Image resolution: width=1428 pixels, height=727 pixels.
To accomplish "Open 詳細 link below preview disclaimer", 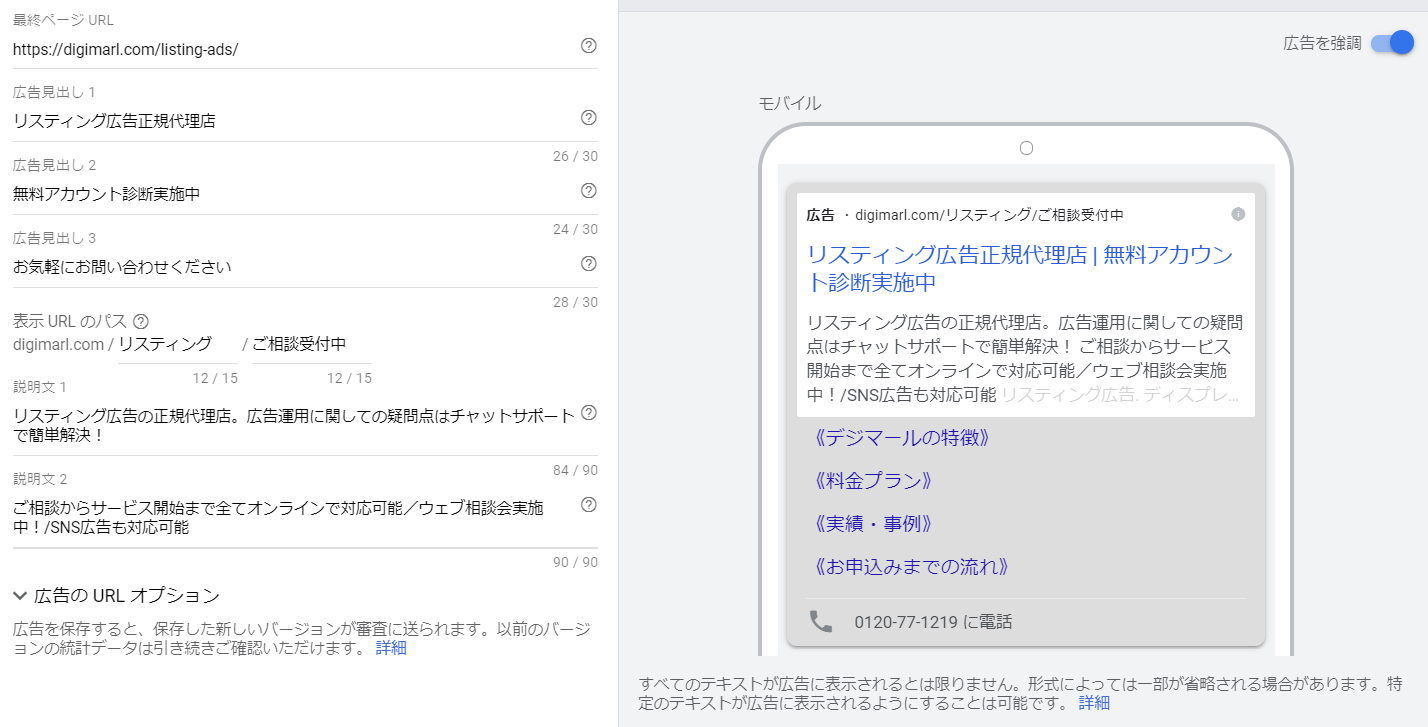I will (x=1094, y=703).
